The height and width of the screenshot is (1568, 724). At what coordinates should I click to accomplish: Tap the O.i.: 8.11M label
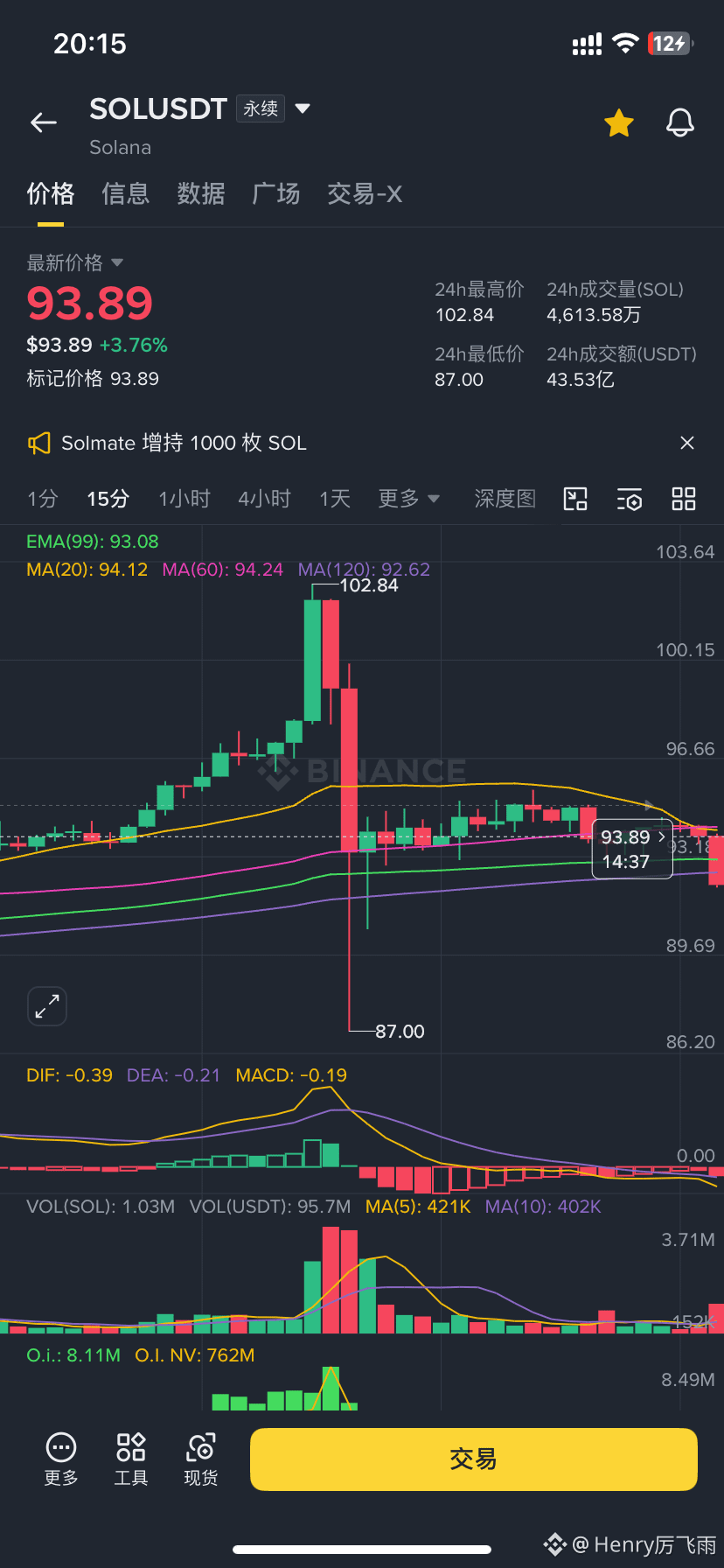(x=73, y=1355)
